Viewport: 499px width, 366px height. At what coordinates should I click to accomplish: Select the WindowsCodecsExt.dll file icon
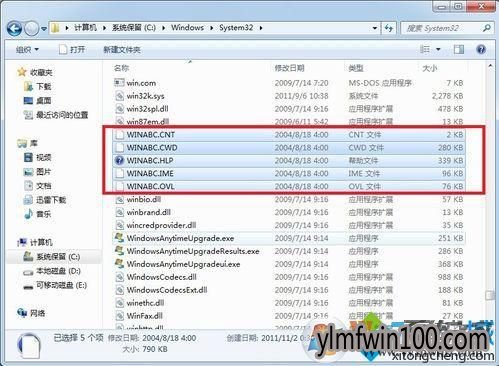[x=119, y=290]
